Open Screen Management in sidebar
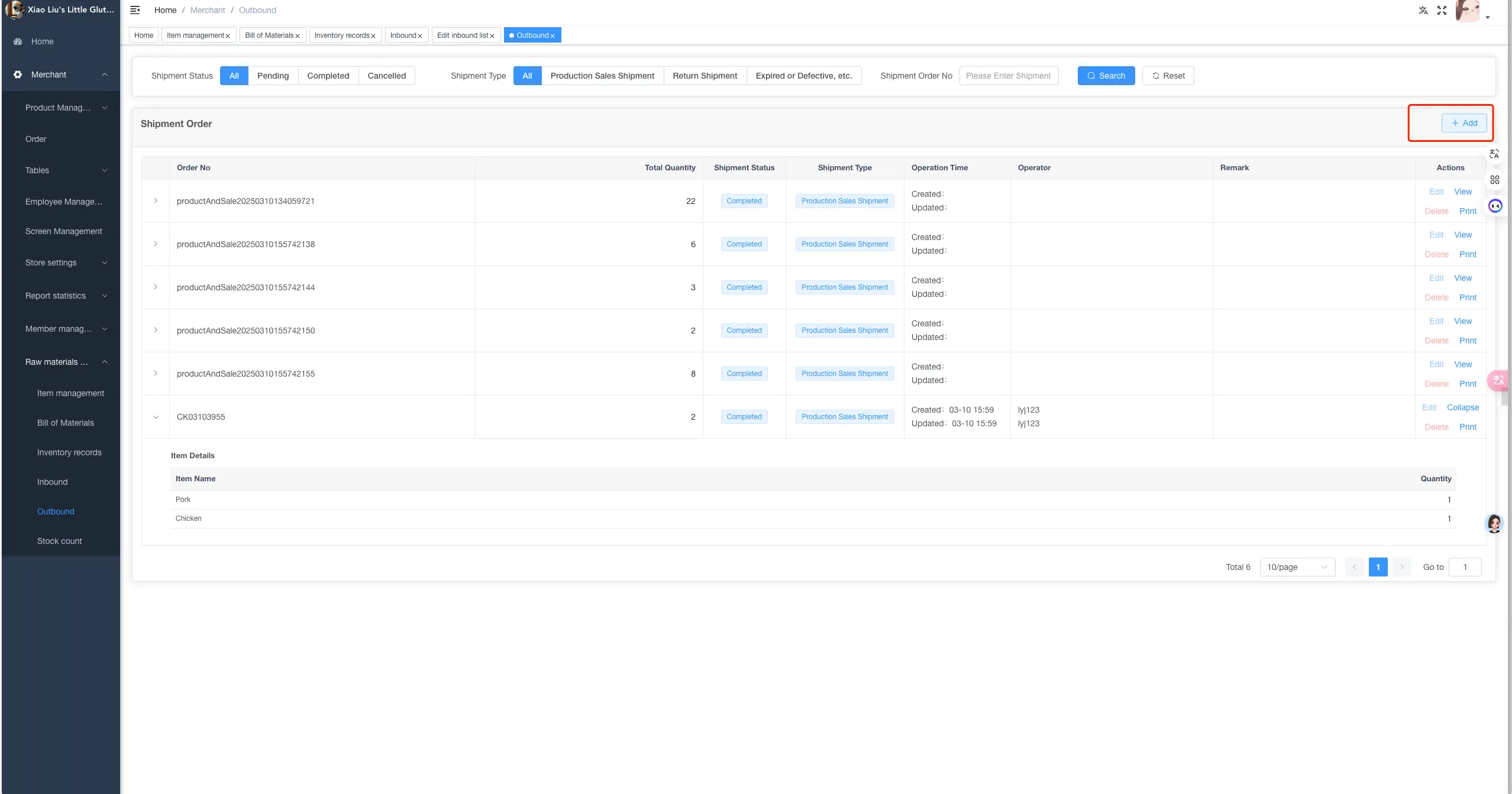Viewport: 1512px width, 794px height. 63,231
